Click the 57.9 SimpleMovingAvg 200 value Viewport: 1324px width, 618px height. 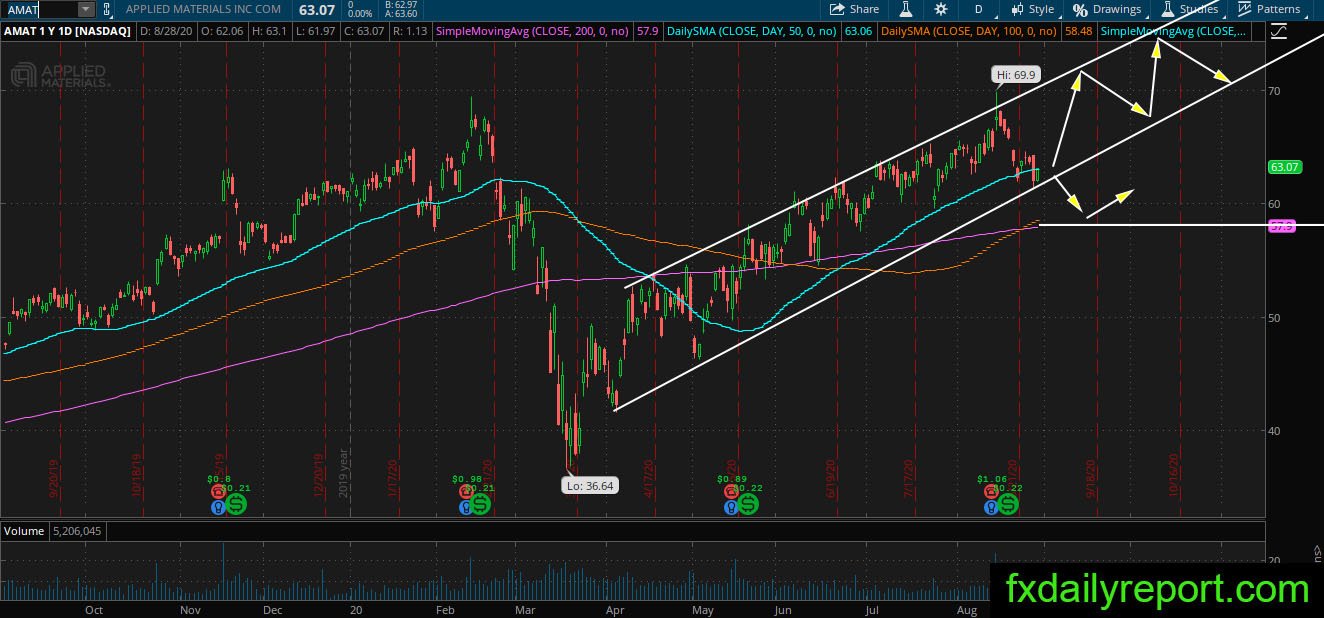(647, 31)
